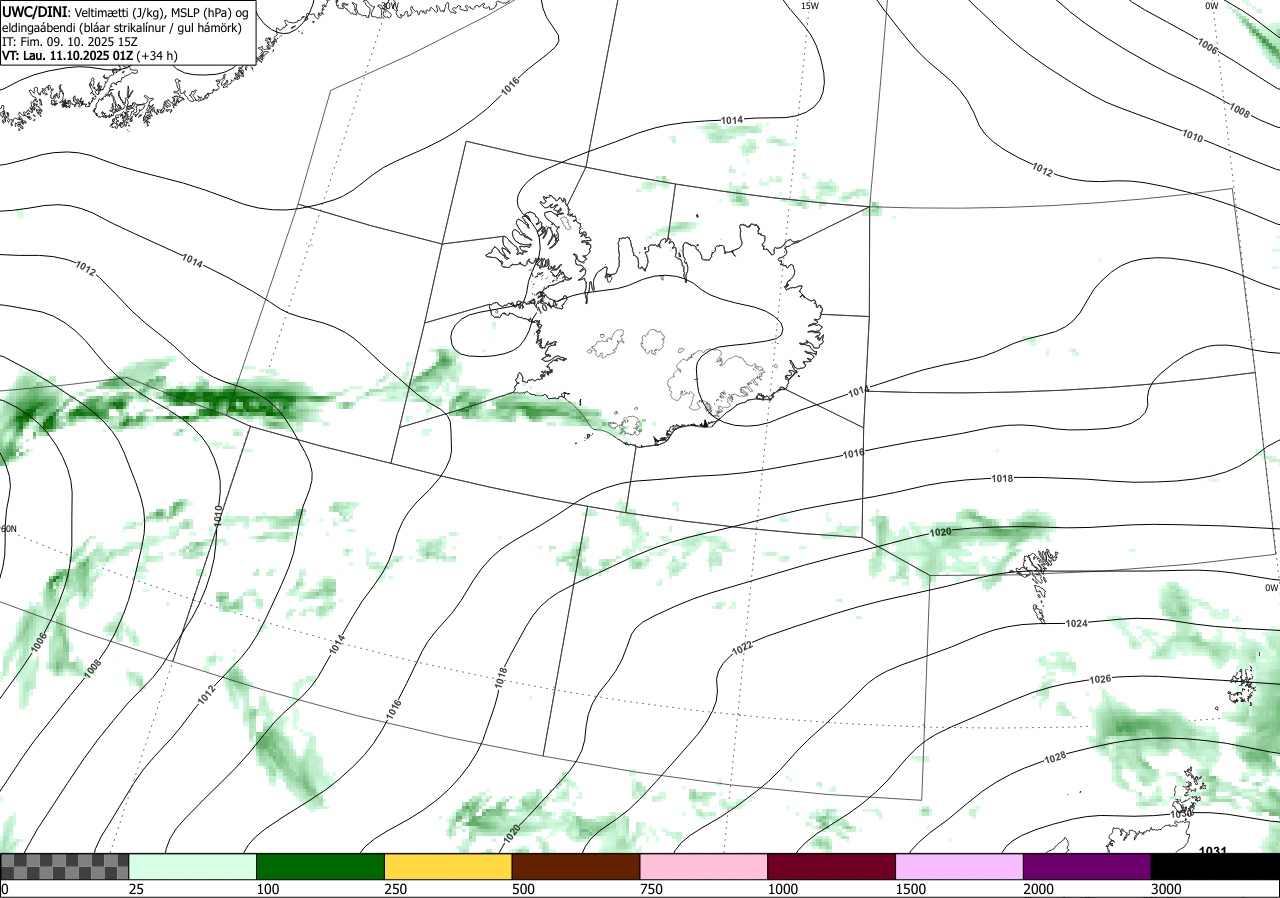The height and width of the screenshot is (898, 1280).
Task: Click the 1022 isobar label
Action: [x=742, y=648]
